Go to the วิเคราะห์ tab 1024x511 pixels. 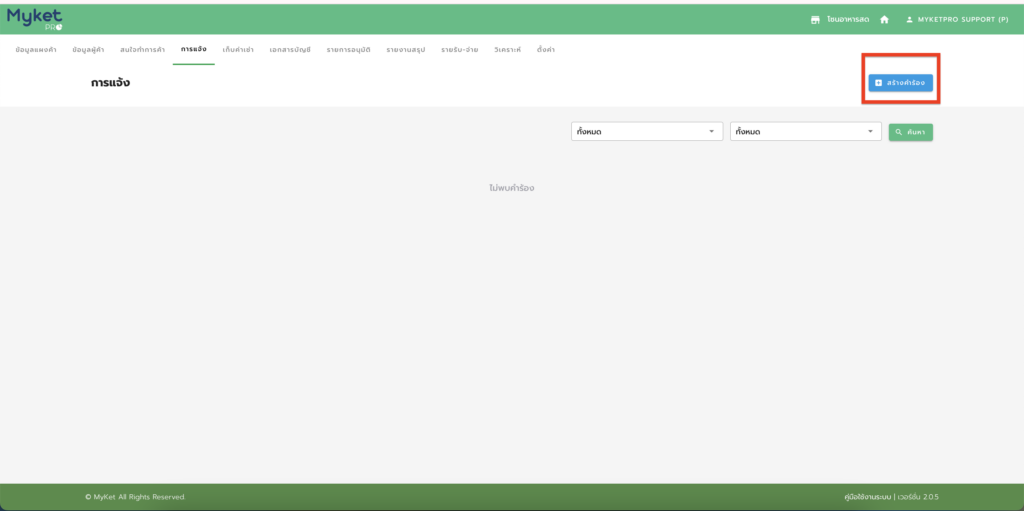(x=507, y=50)
